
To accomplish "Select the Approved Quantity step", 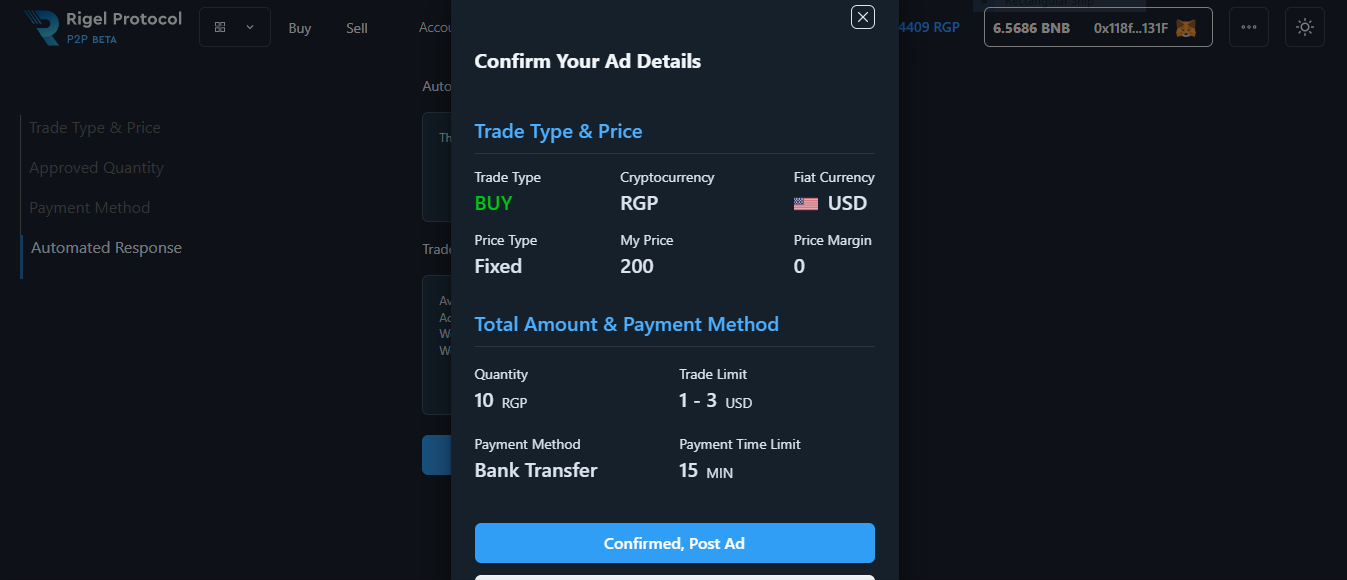I will pyautogui.click(x=96, y=168).
